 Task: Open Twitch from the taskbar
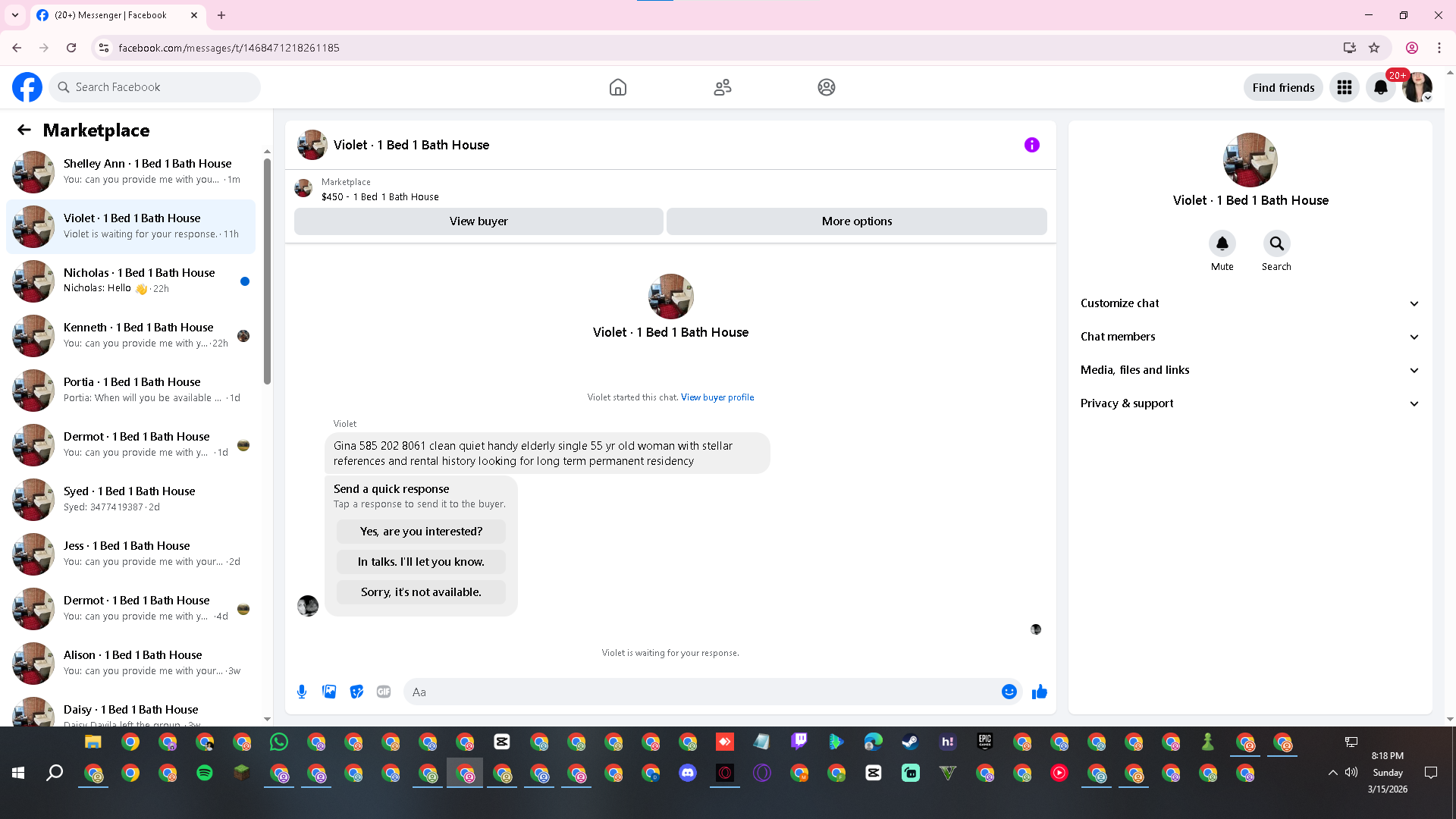coord(799,742)
